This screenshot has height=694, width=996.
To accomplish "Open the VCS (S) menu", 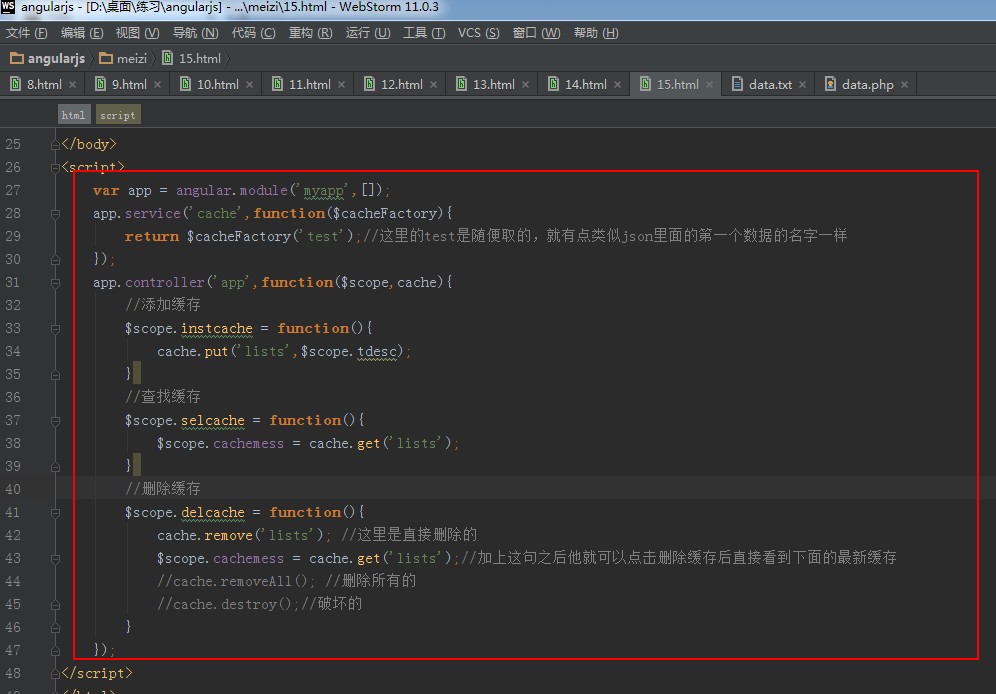I will coord(478,33).
